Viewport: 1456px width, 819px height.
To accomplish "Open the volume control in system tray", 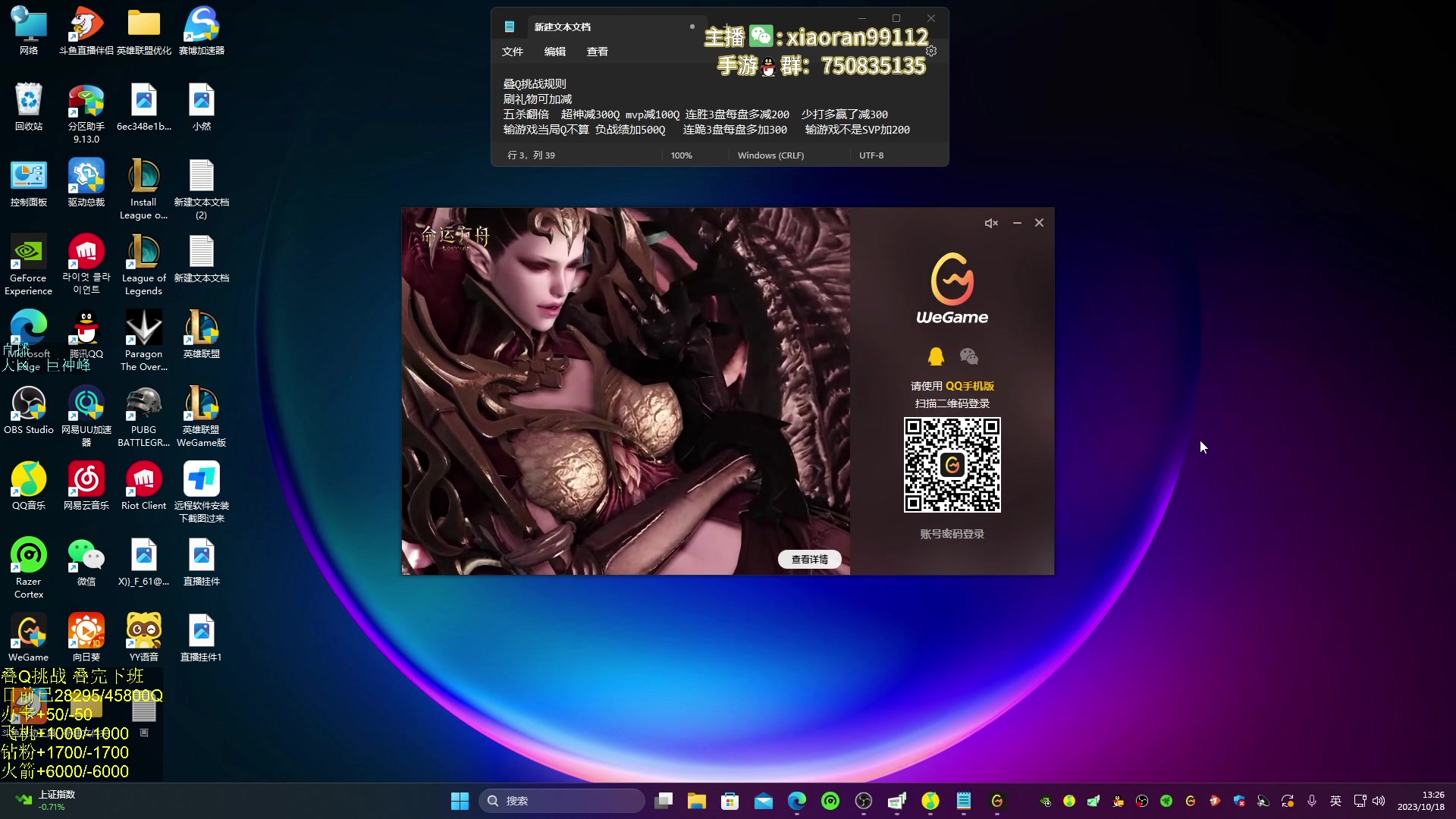I will pos(1379,801).
